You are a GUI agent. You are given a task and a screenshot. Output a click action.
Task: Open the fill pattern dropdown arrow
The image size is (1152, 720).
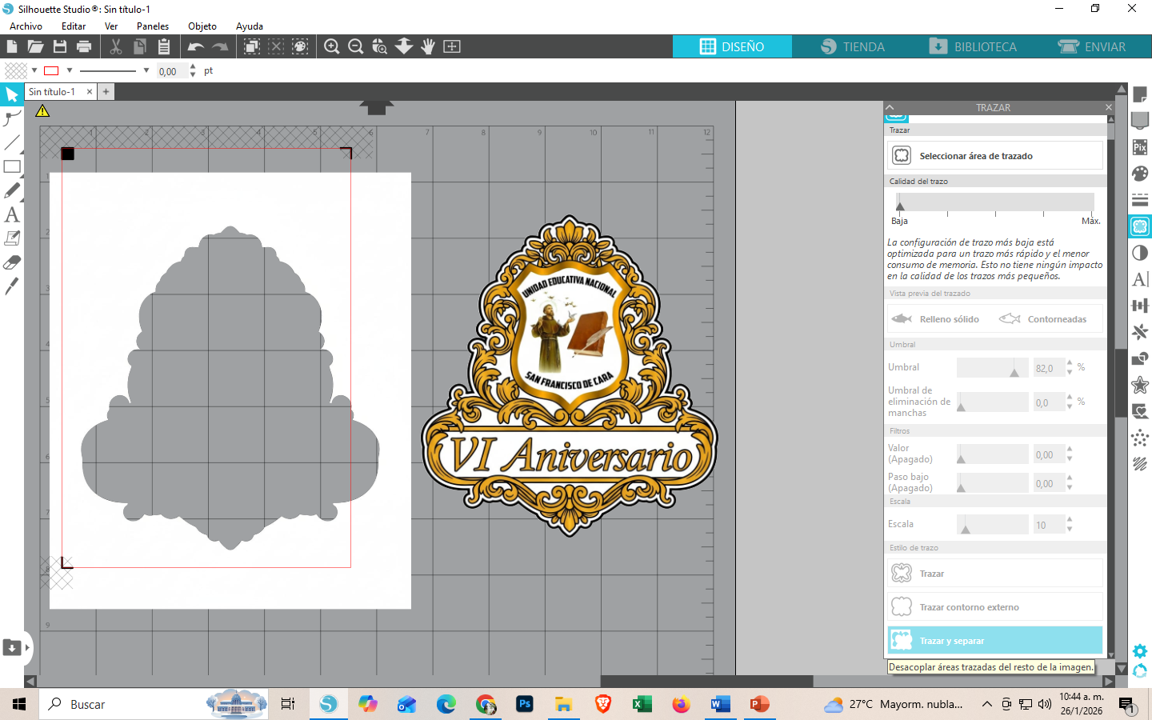[34, 71]
